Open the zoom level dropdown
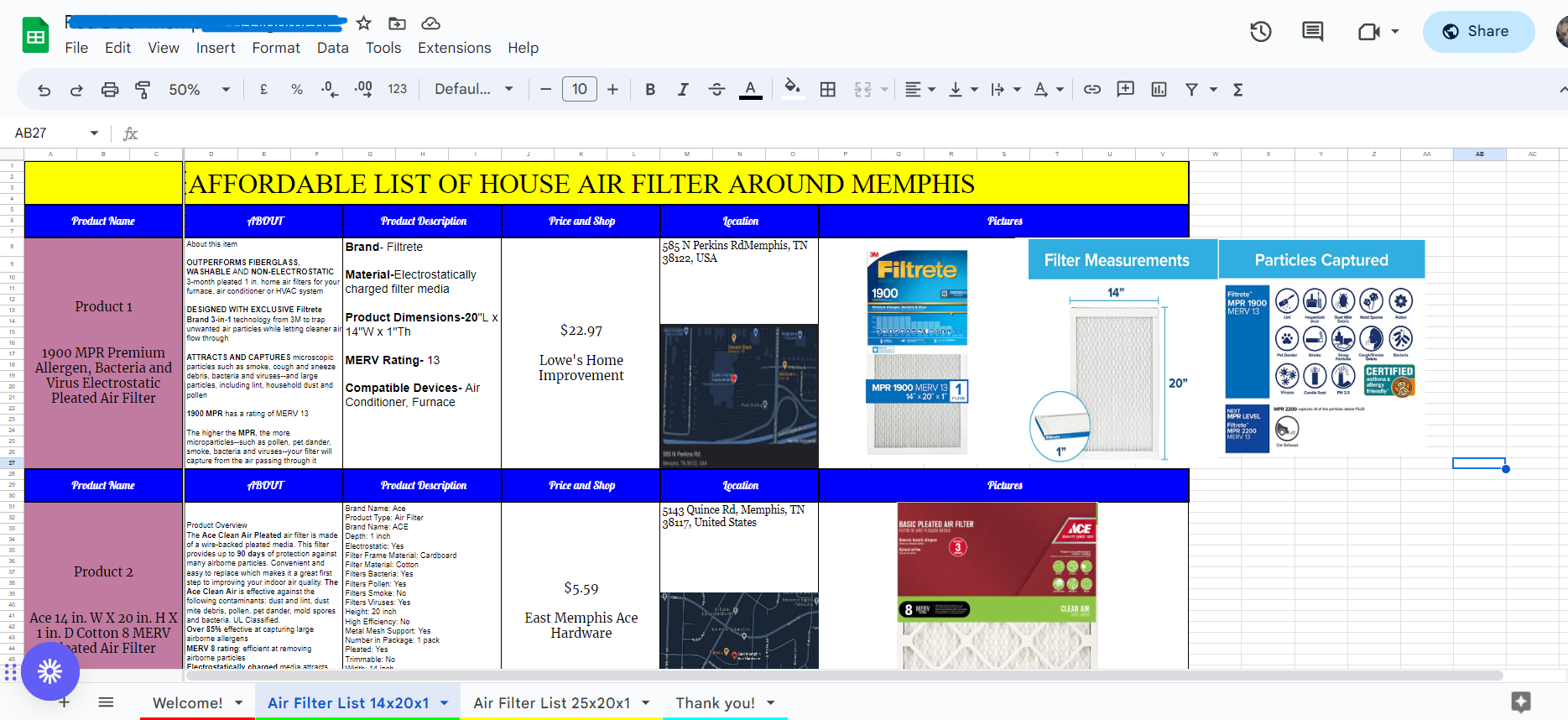The image size is (1568, 720). pyautogui.click(x=200, y=90)
